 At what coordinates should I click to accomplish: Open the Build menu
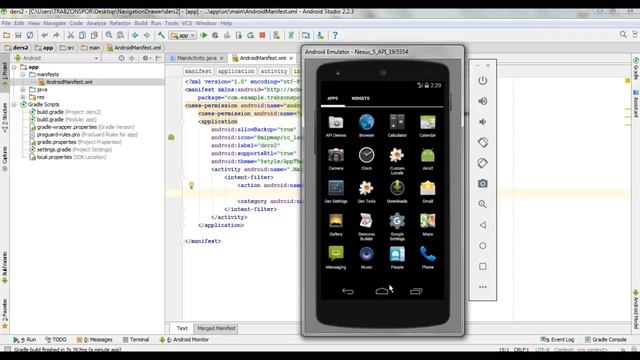pos(141,23)
